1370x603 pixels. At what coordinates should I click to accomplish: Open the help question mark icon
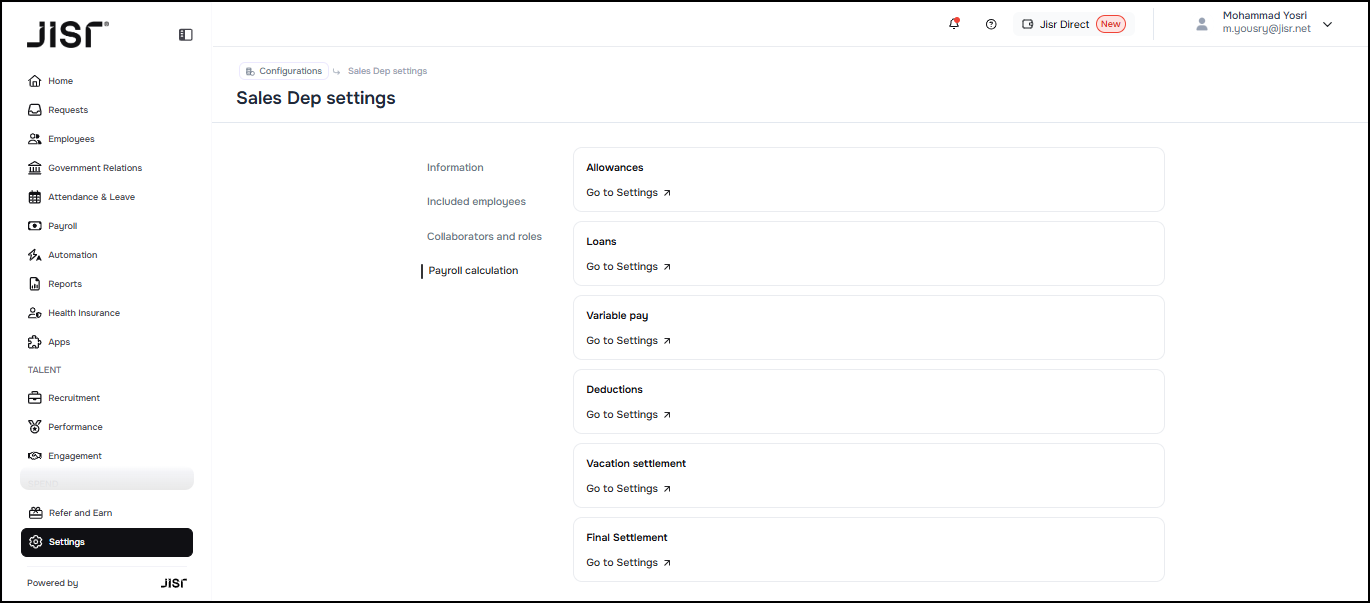click(x=991, y=24)
